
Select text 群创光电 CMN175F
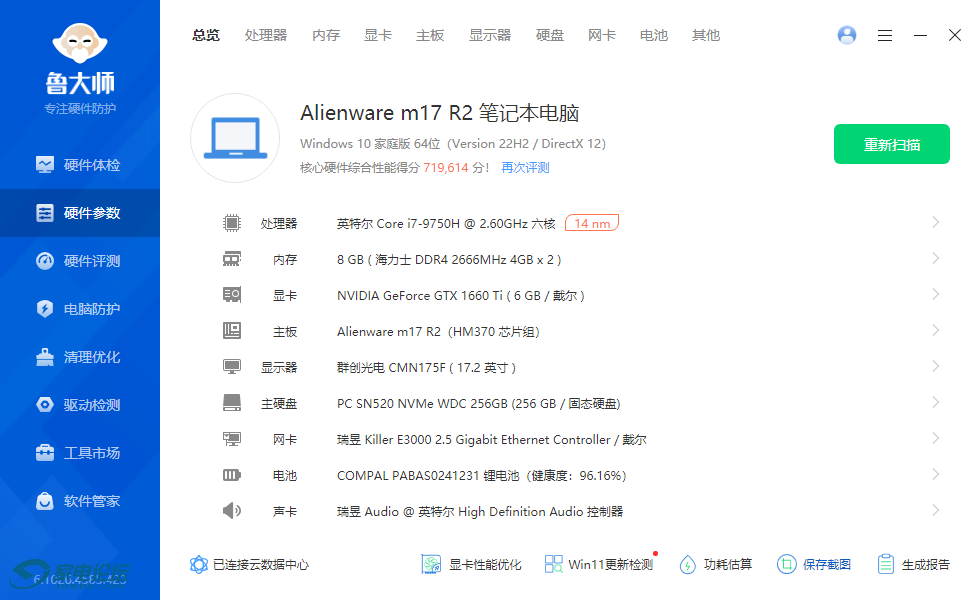click(x=391, y=368)
